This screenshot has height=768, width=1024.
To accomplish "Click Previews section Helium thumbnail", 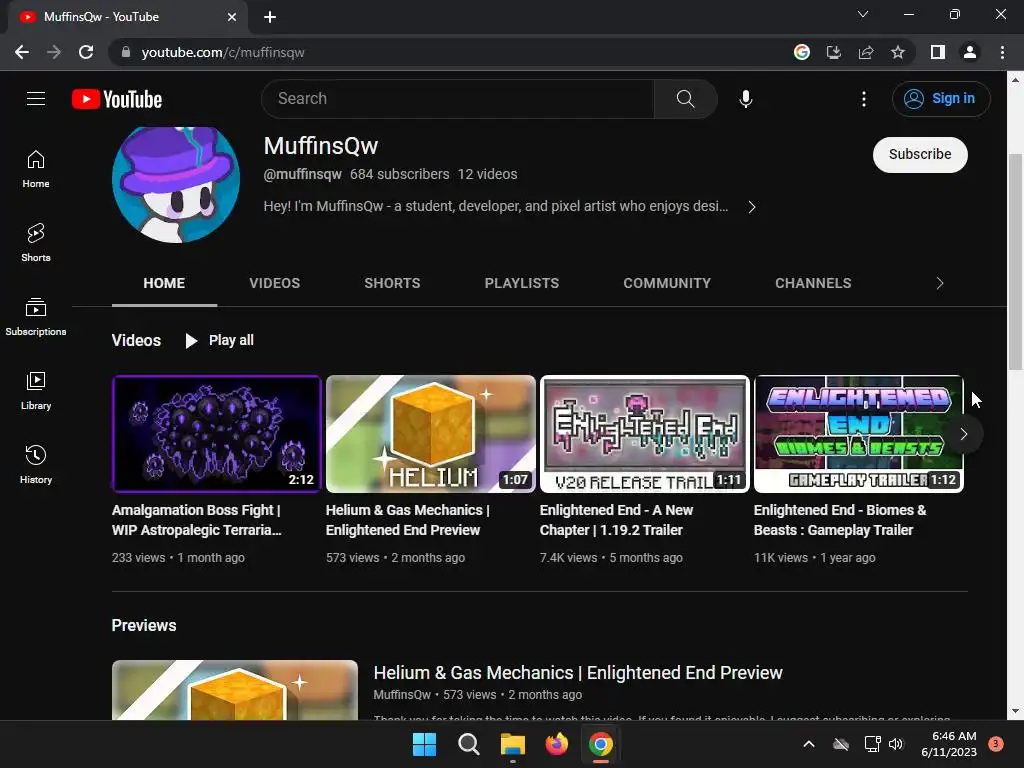I will point(234,690).
